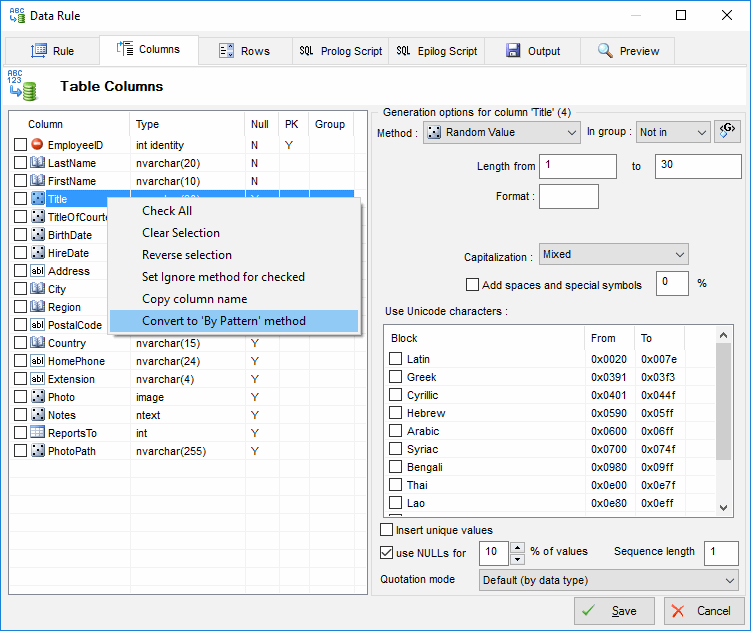Check Insert unique values
The height and width of the screenshot is (631, 751).
click(x=386, y=529)
